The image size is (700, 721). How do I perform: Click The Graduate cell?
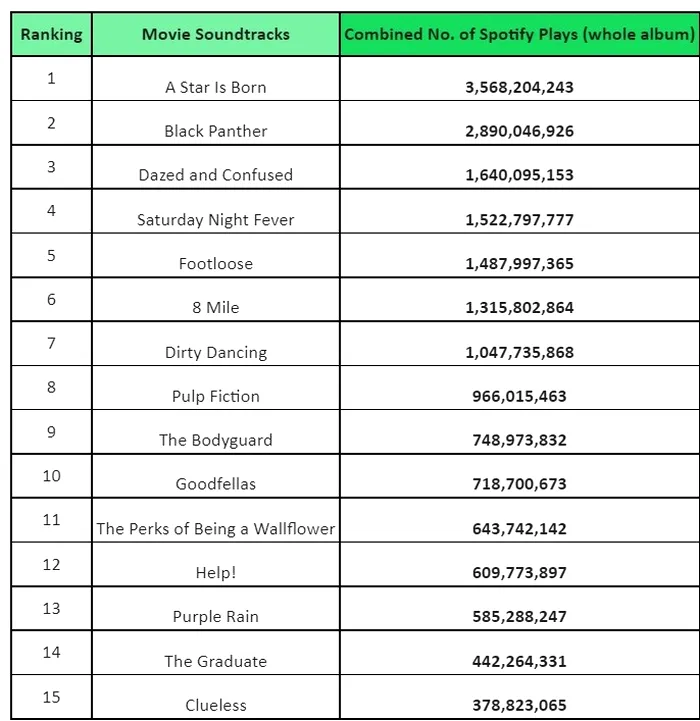click(215, 661)
